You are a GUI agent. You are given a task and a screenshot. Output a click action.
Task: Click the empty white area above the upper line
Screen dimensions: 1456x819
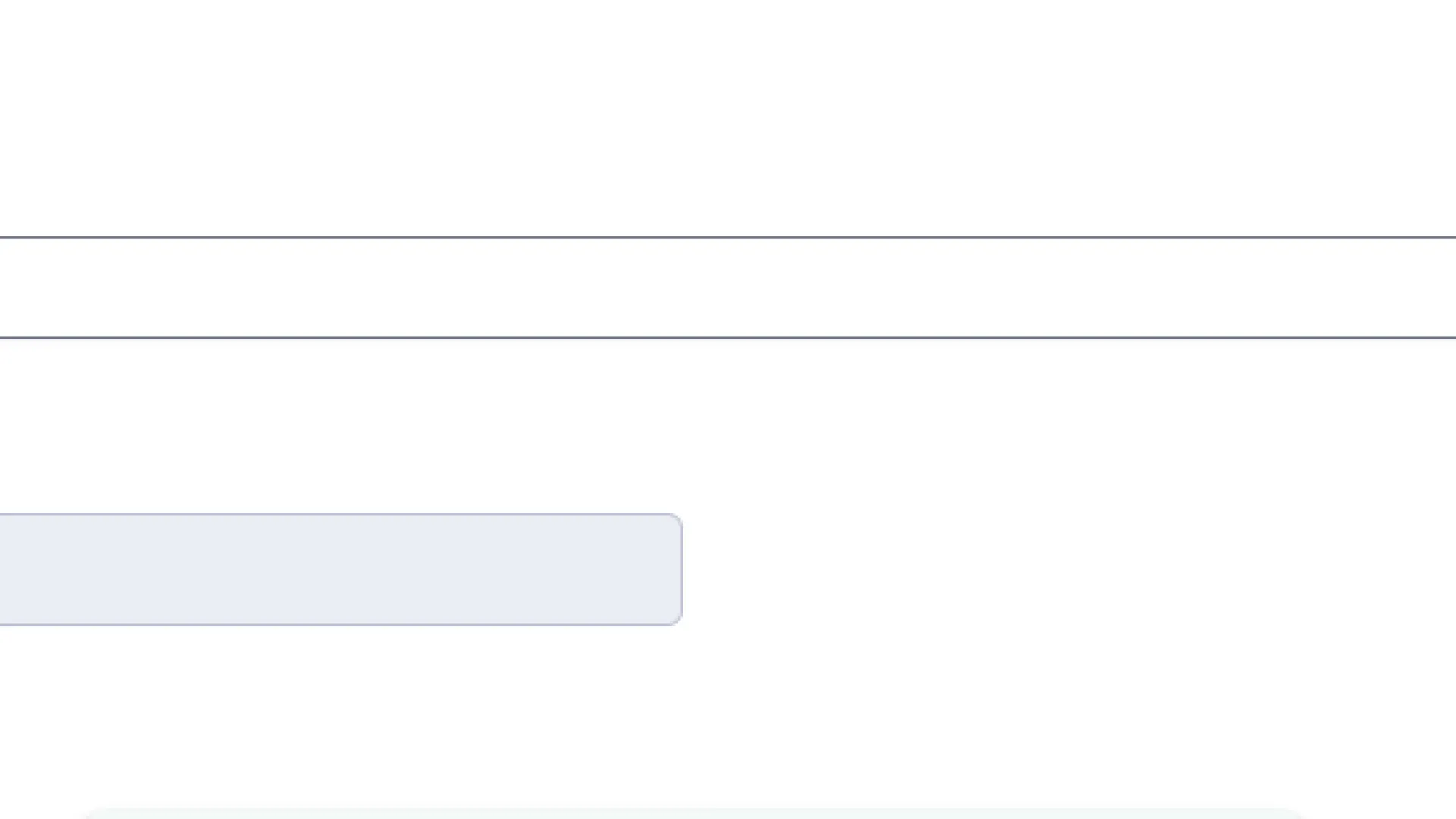(728, 114)
